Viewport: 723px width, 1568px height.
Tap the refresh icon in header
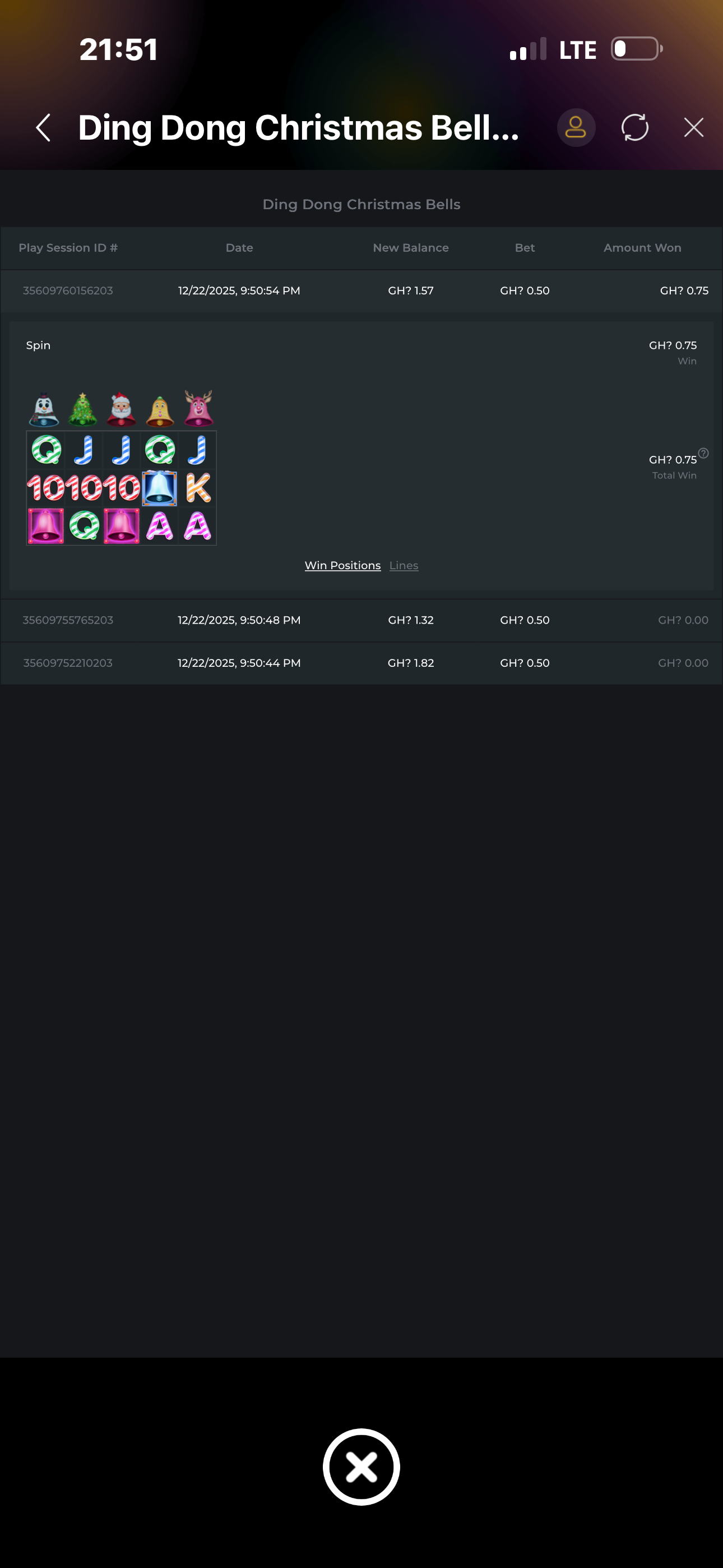point(634,128)
